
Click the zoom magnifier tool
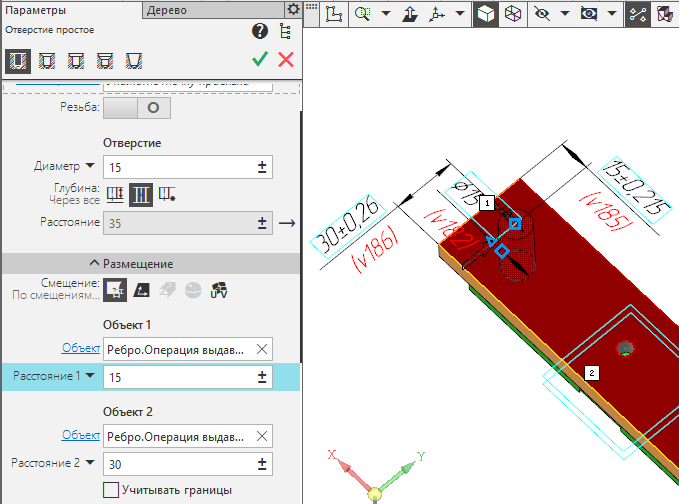pos(362,14)
